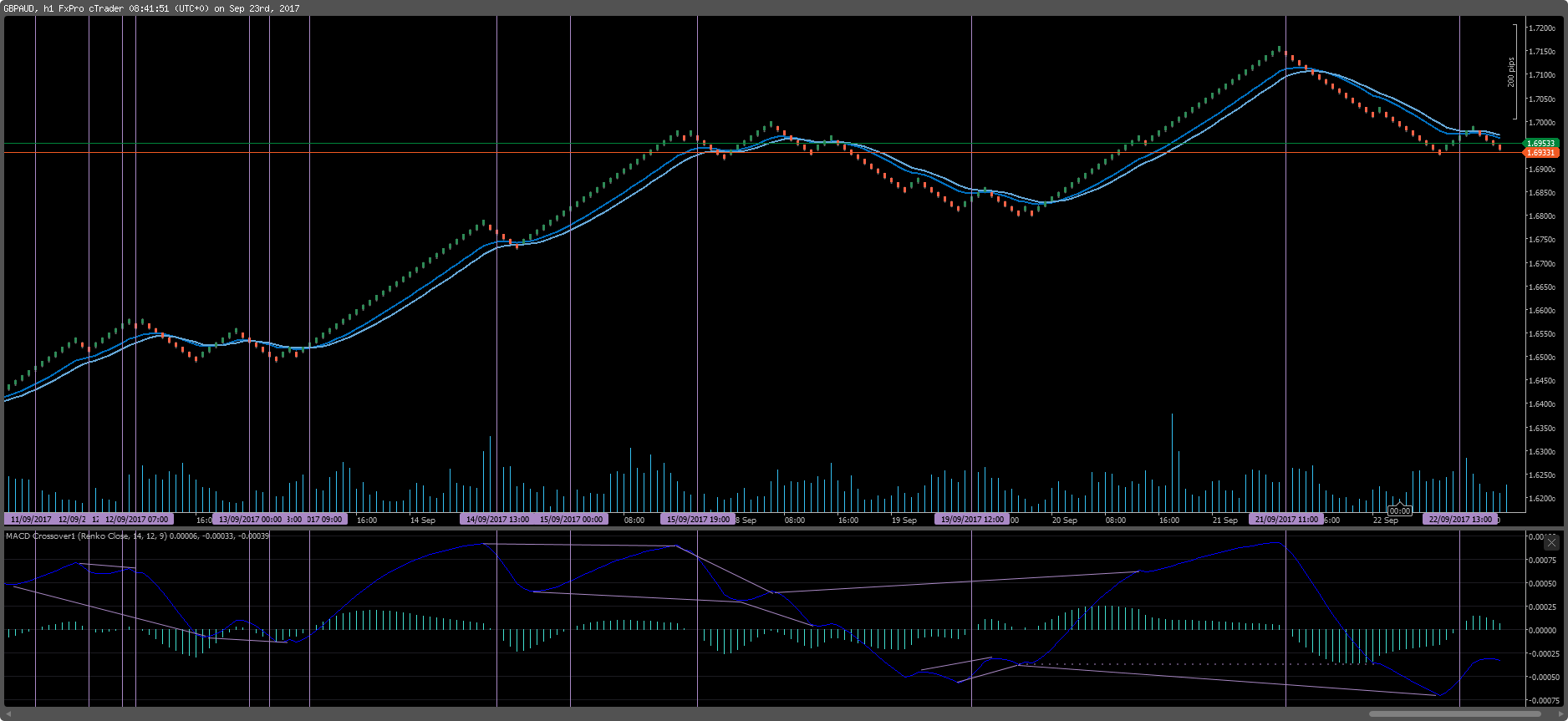Click the horizontal scrollbar thumb at bottom

point(1454,714)
